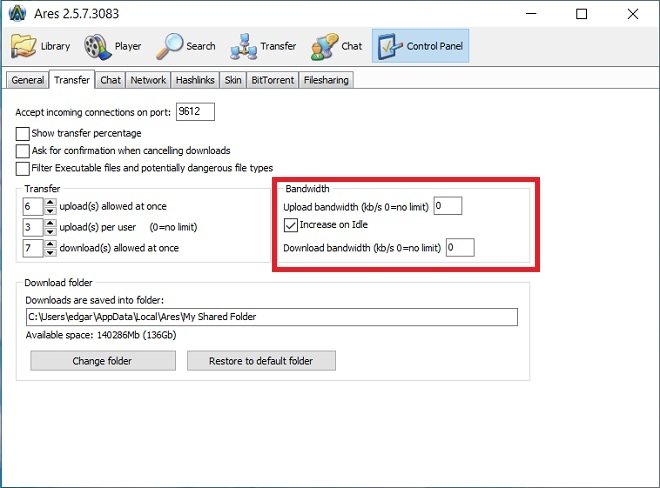Click the Available space text
660x488 pixels.
point(101,335)
